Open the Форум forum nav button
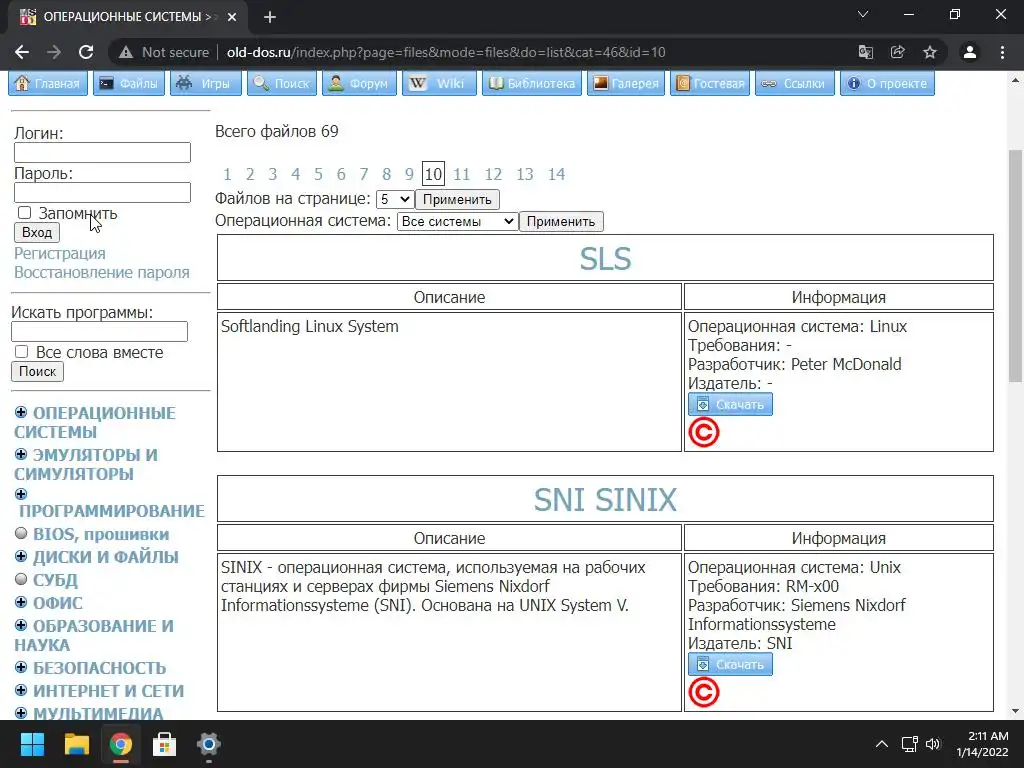This screenshot has height=768, width=1024. click(359, 84)
